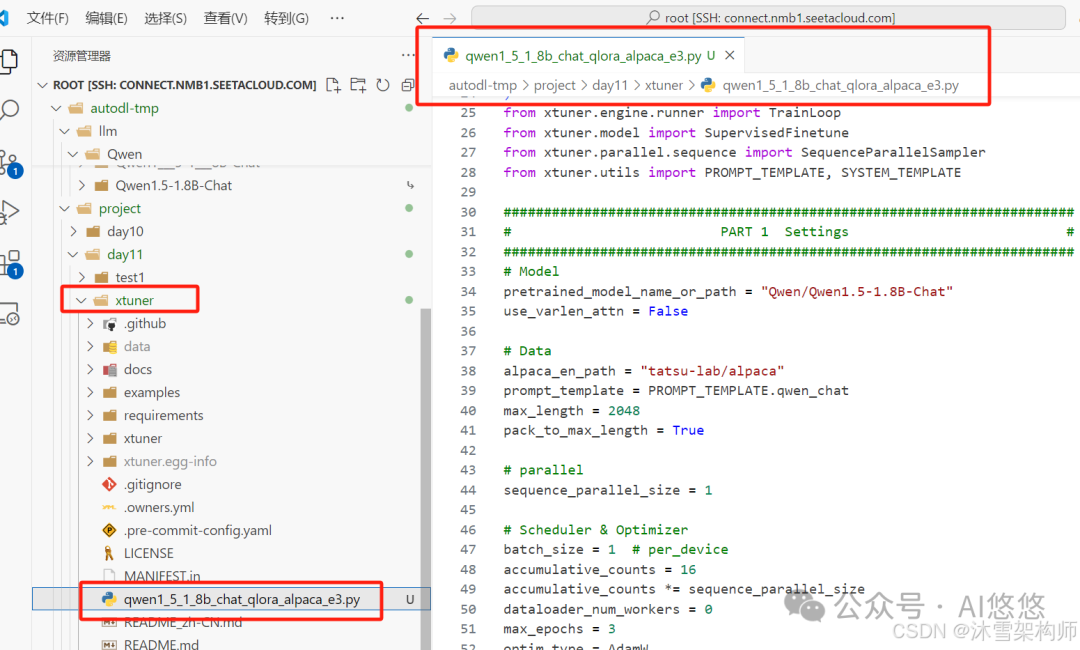Open Source Control view with badge

point(9,161)
